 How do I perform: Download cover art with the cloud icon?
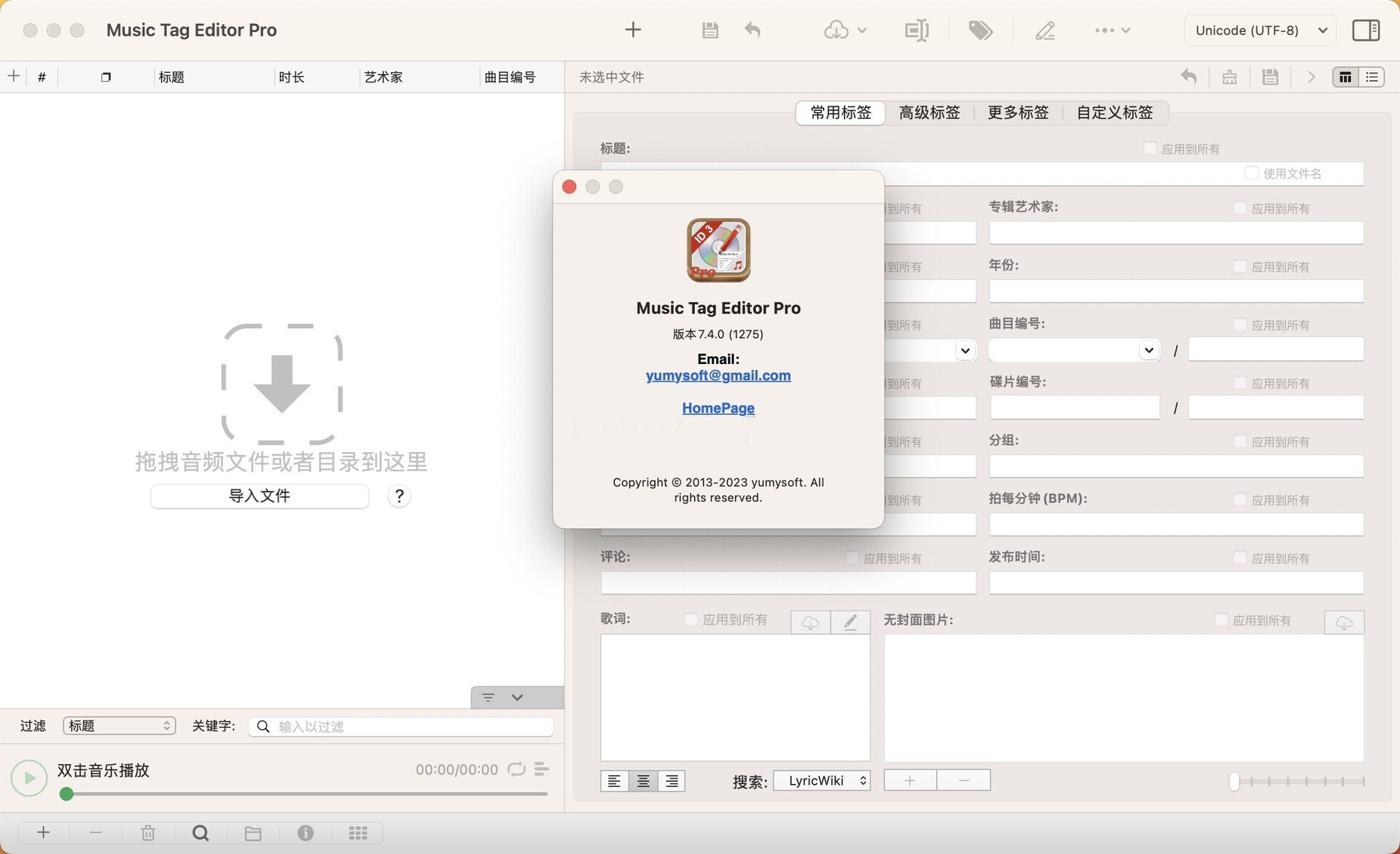pos(1344,622)
